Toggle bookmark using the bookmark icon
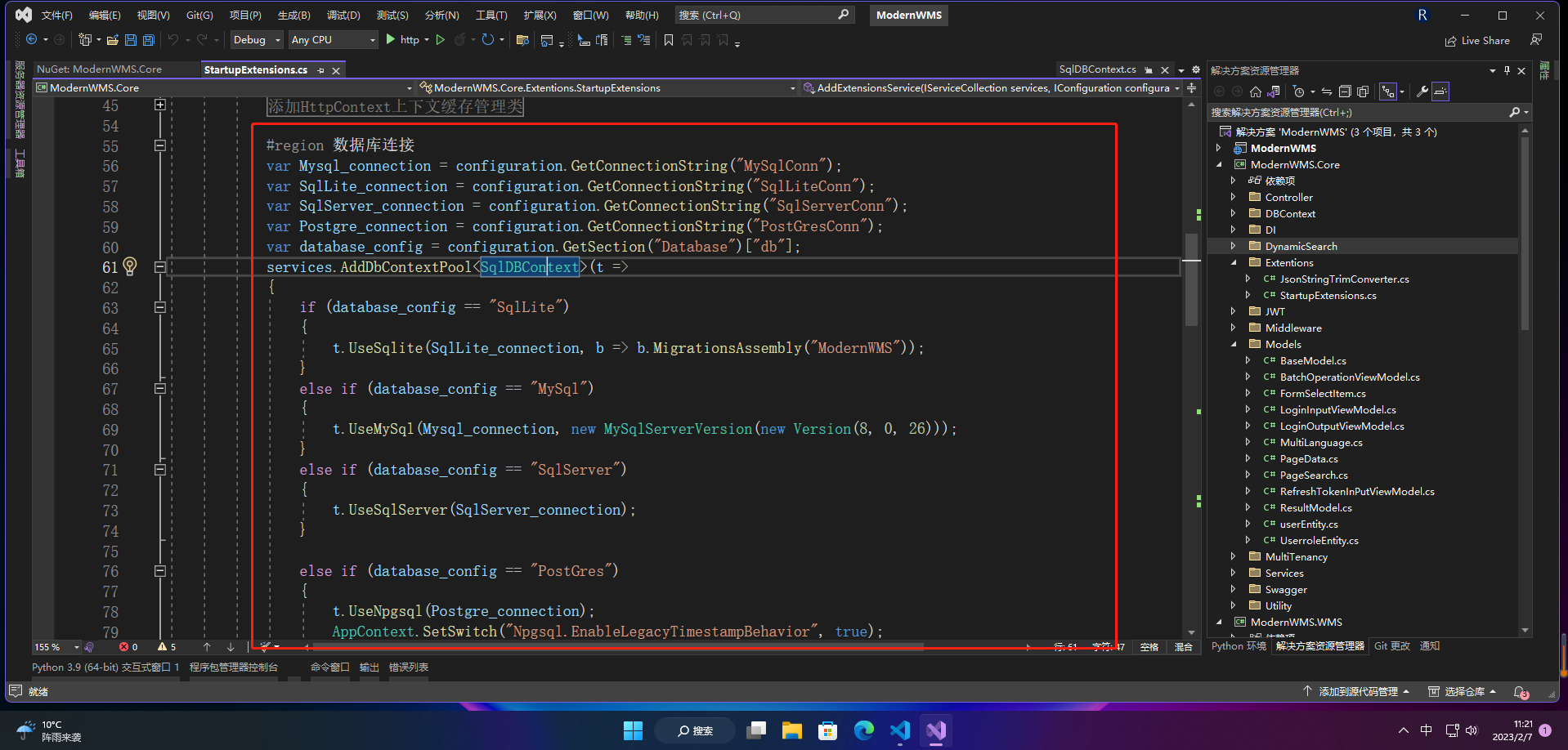 pos(669,40)
